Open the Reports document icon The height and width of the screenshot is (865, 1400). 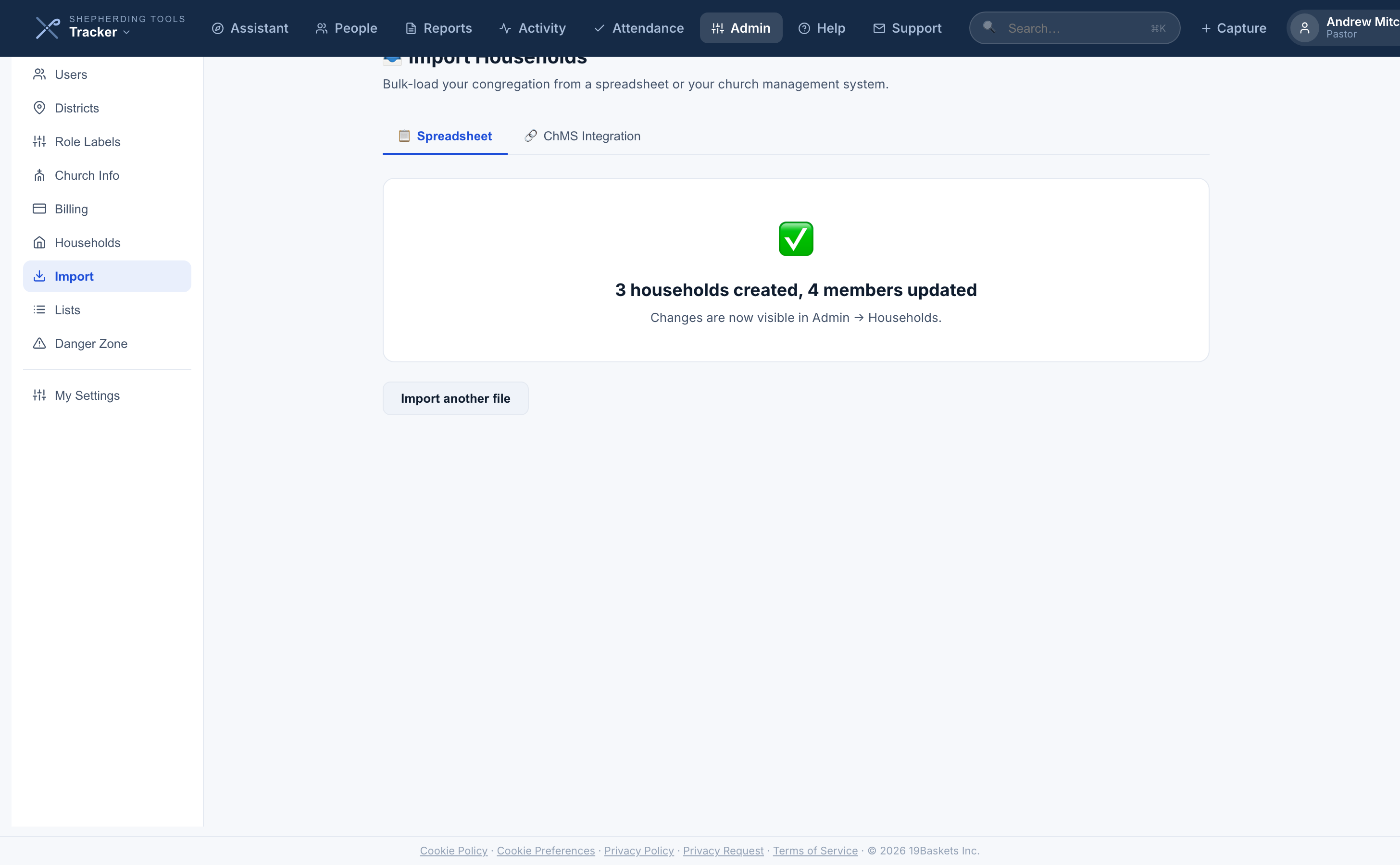pyautogui.click(x=411, y=28)
